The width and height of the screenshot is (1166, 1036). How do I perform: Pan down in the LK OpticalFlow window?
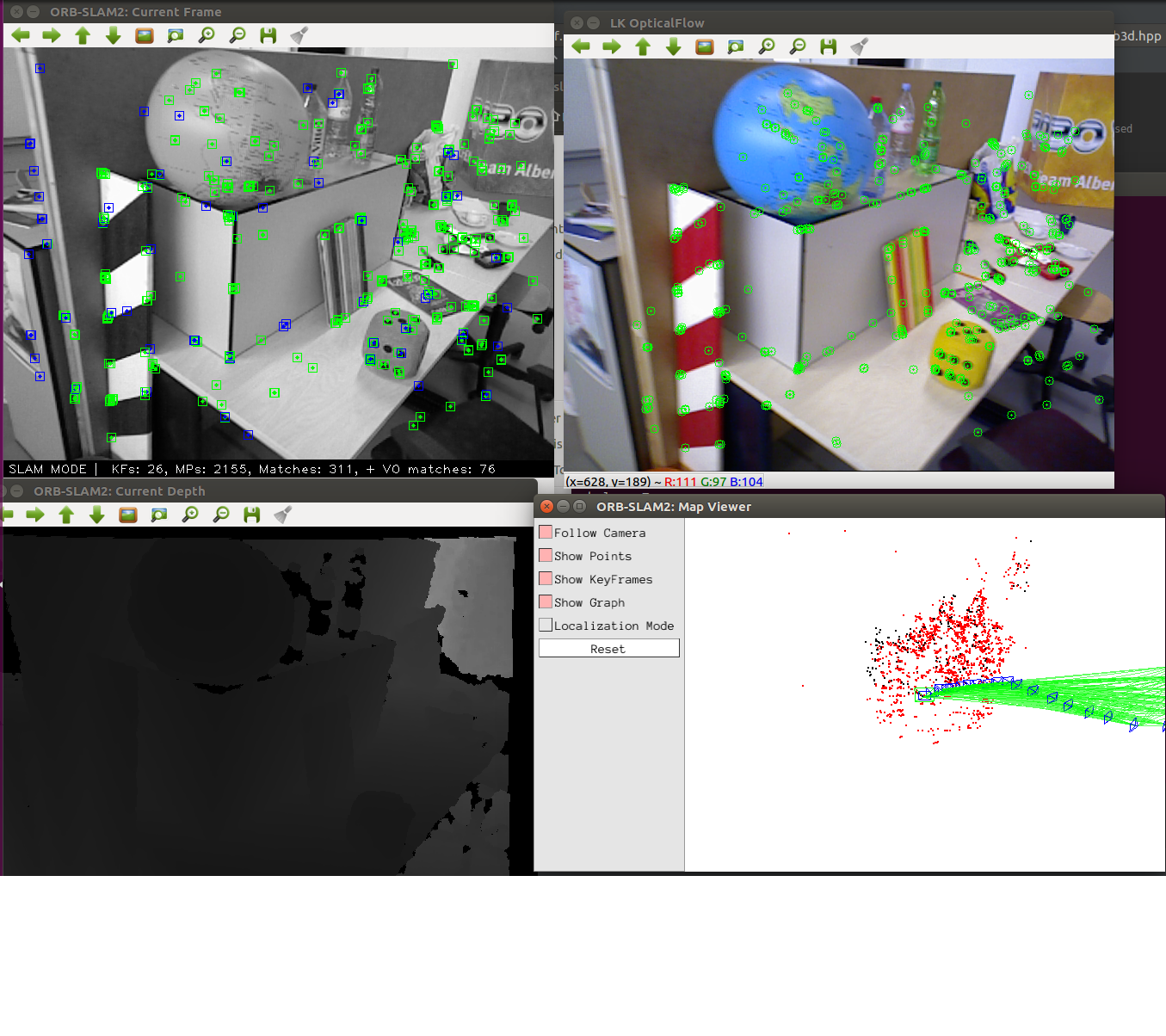(x=674, y=46)
